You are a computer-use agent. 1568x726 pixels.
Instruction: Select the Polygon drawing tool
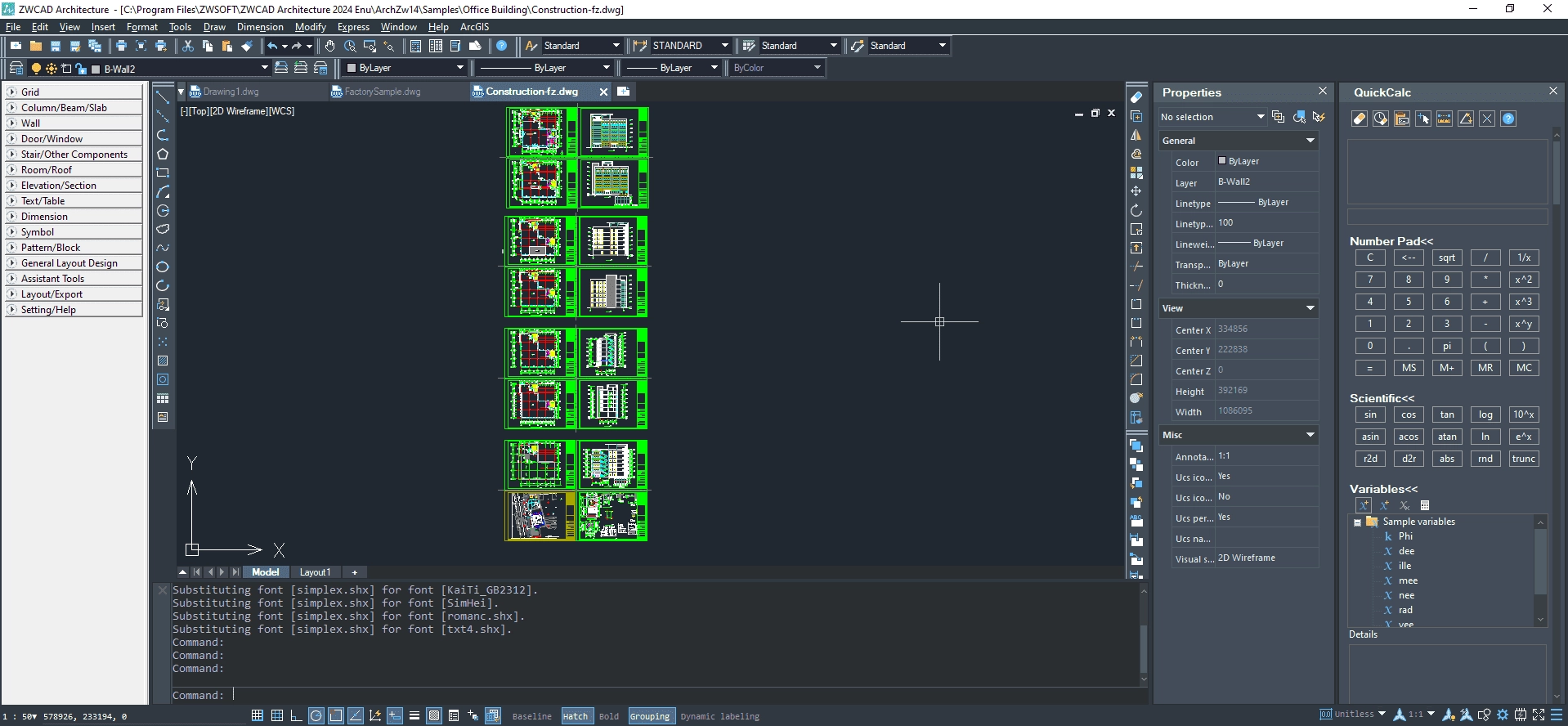(x=163, y=154)
